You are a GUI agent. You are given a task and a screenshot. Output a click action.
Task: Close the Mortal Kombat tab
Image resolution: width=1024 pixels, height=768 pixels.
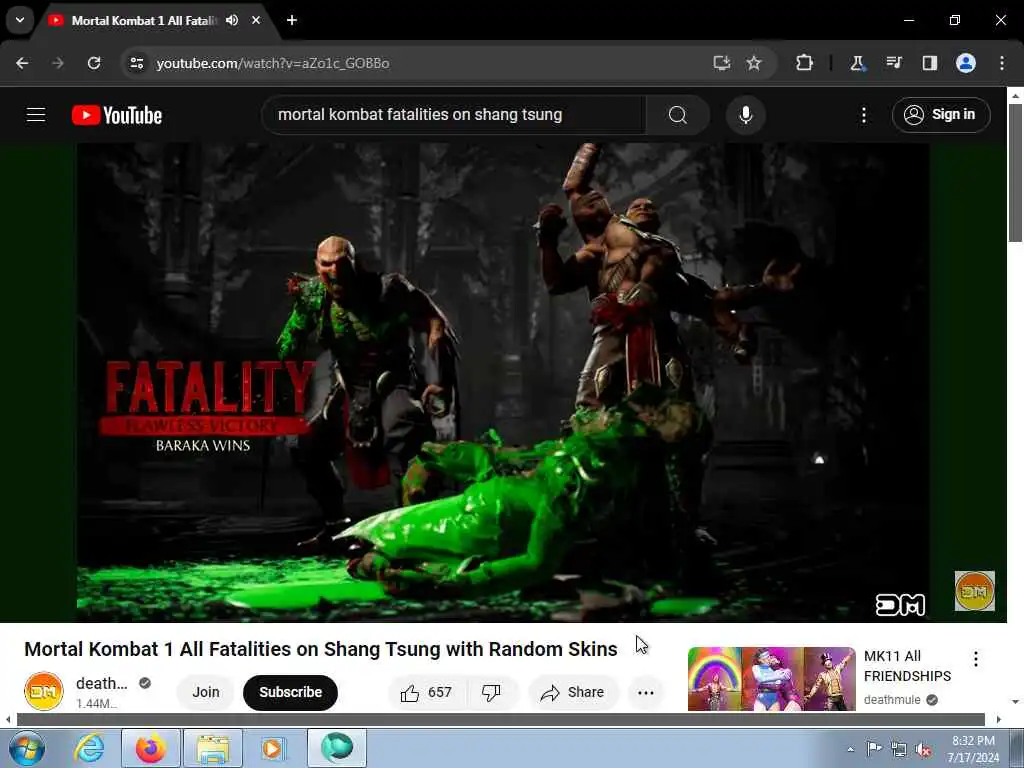click(256, 20)
